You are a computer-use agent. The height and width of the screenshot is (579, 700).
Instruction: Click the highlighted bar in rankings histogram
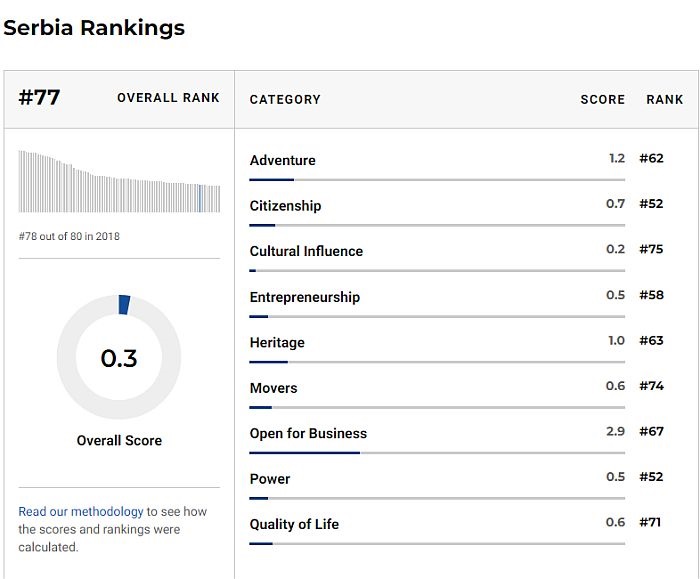tap(201, 198)
